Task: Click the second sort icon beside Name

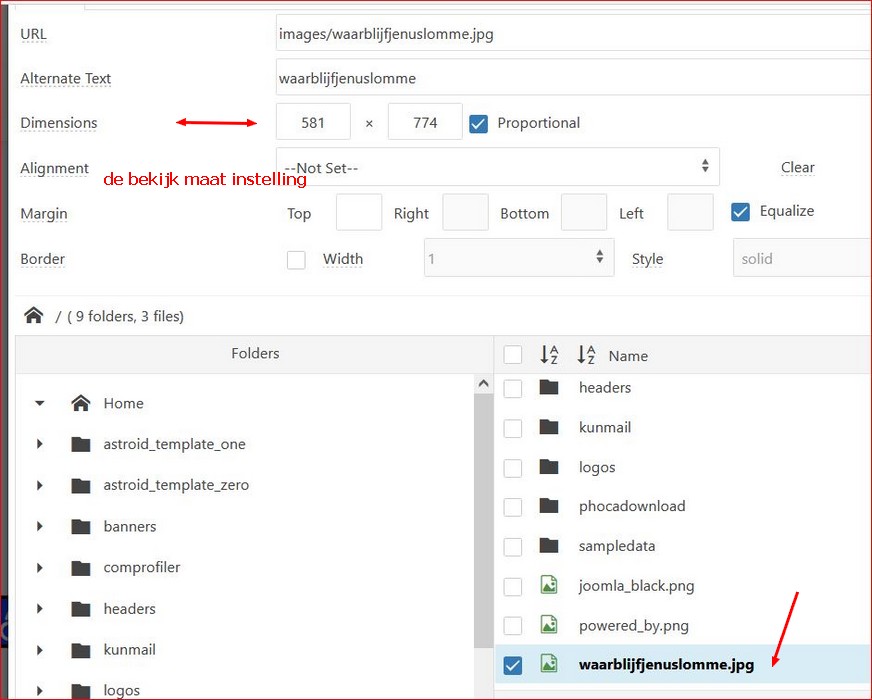Action: (586, 355)
